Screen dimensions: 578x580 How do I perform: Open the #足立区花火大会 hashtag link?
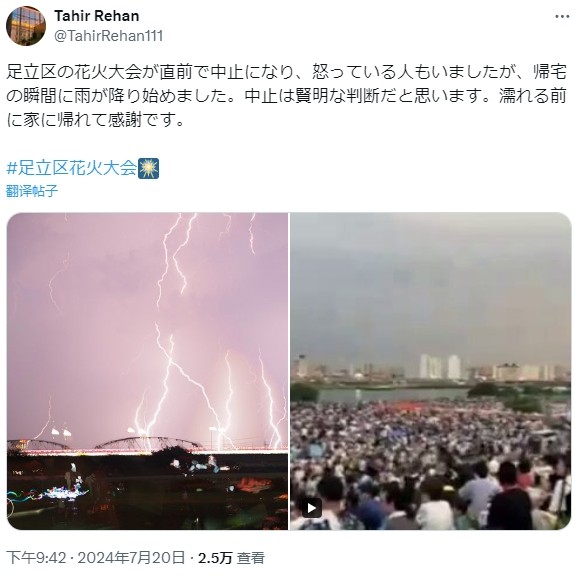(x=72, y=168)
